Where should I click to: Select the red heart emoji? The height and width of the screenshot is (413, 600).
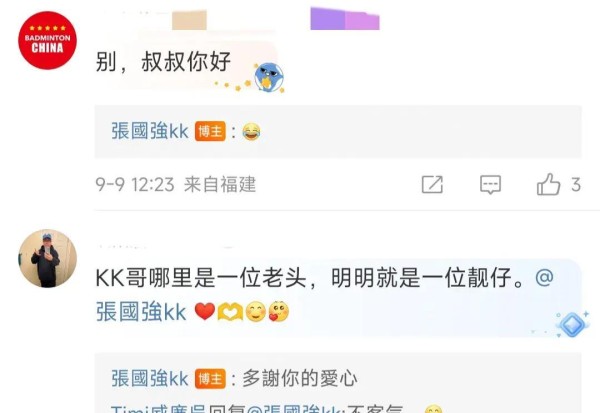(x=205, y=311)
